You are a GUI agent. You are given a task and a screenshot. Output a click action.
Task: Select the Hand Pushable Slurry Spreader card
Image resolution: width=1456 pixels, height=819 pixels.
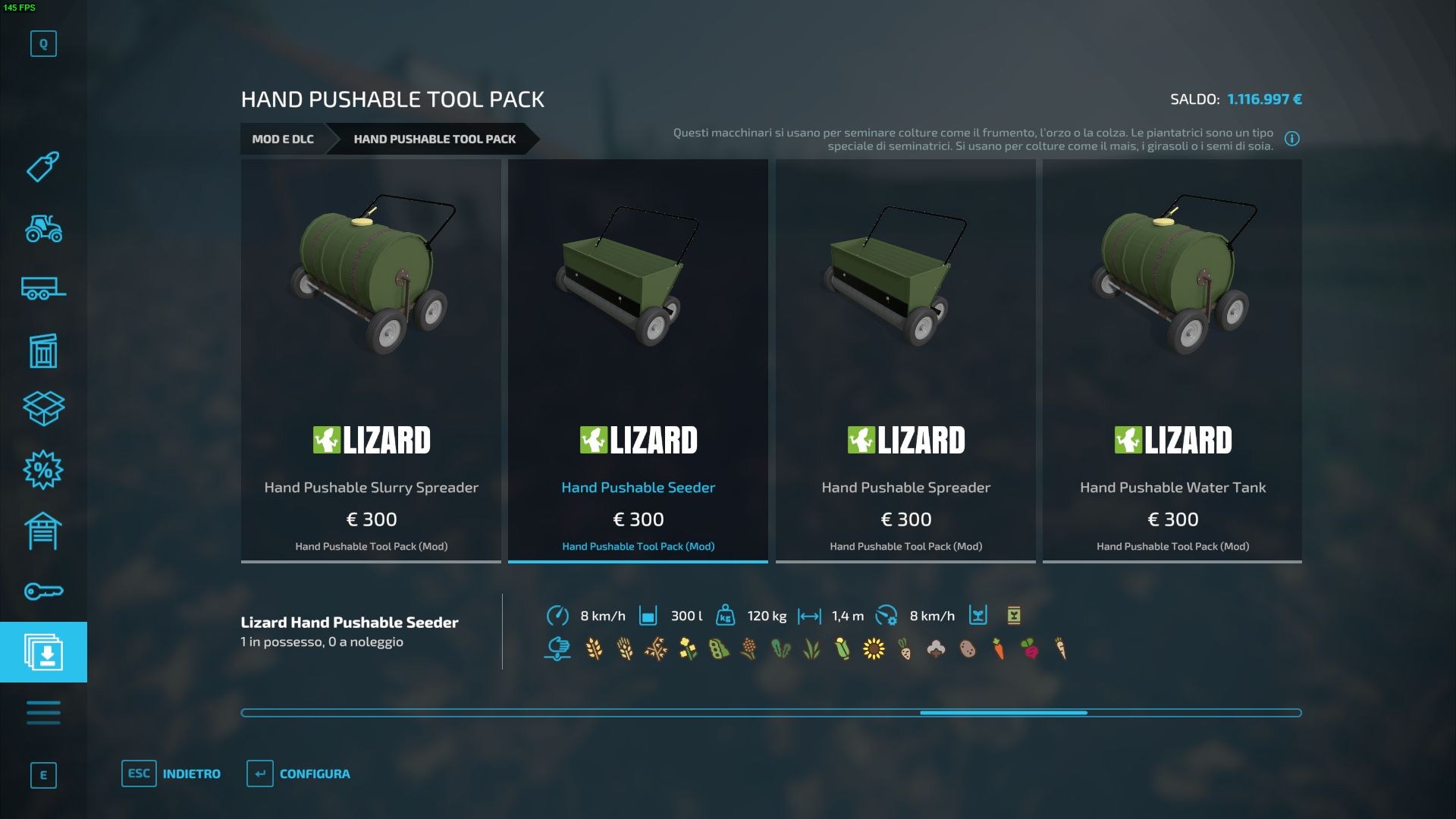point(371,361)
